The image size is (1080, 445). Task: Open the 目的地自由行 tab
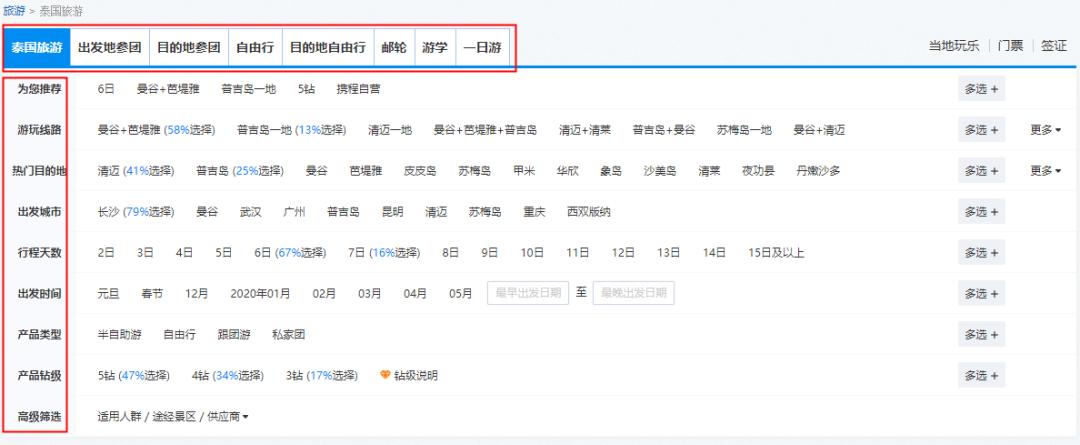[328, 48]
